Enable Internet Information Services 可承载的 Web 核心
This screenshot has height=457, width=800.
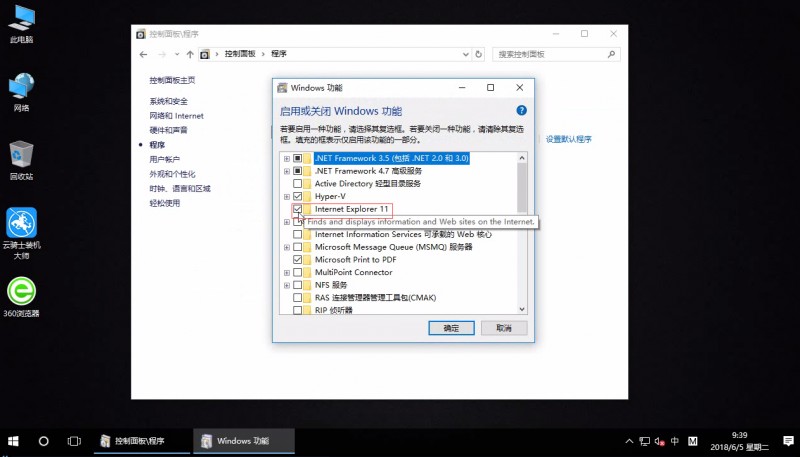point(297,234)
